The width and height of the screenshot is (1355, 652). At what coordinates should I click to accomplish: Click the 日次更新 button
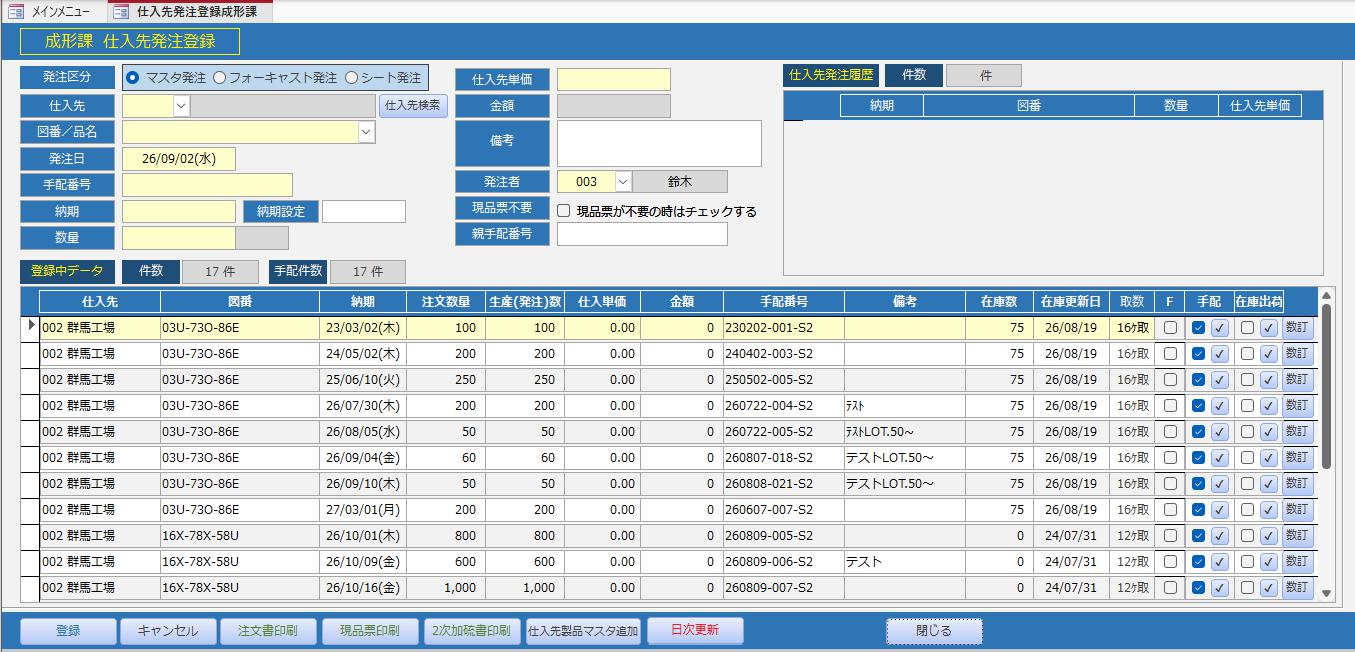point(694,631)
